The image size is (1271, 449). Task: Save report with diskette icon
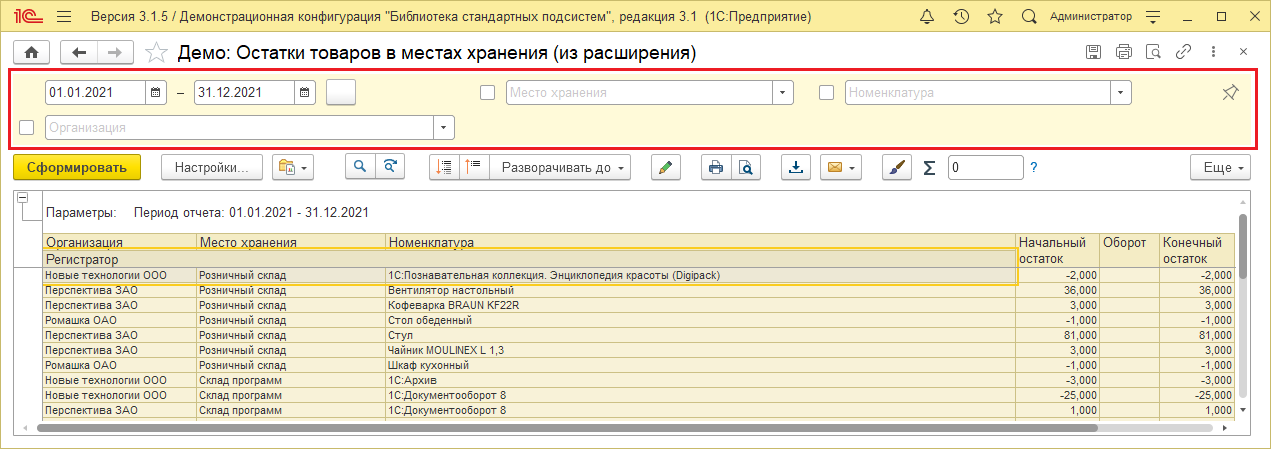point(1094,52)
